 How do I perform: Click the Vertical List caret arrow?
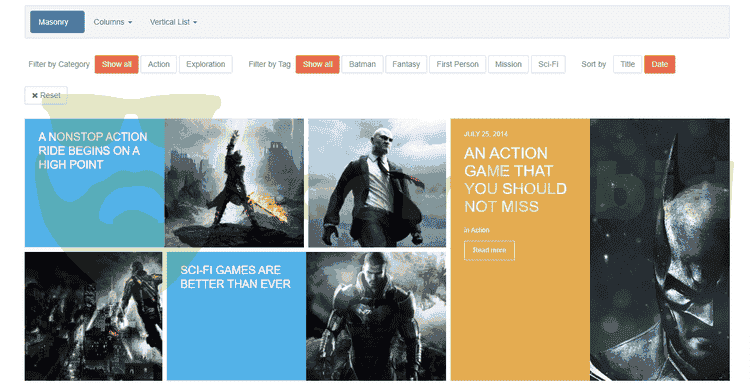click(195, 22)
